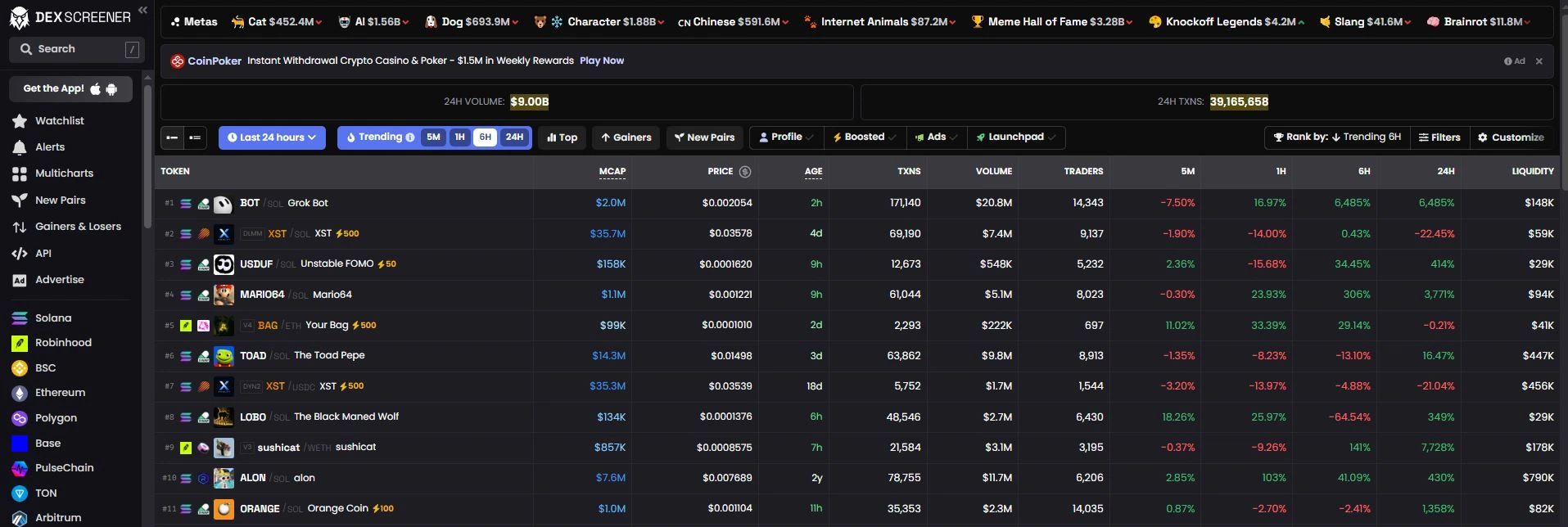The width and height of the screenshot is (1568, 527).
Task: Click Mario64 token avatar image
Action: [x=223, y=295]
